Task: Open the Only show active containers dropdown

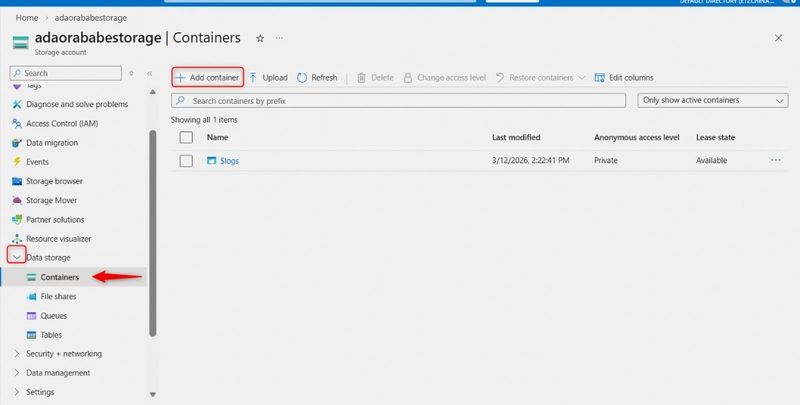Action: pyautogui.click(x=712, y=100)
